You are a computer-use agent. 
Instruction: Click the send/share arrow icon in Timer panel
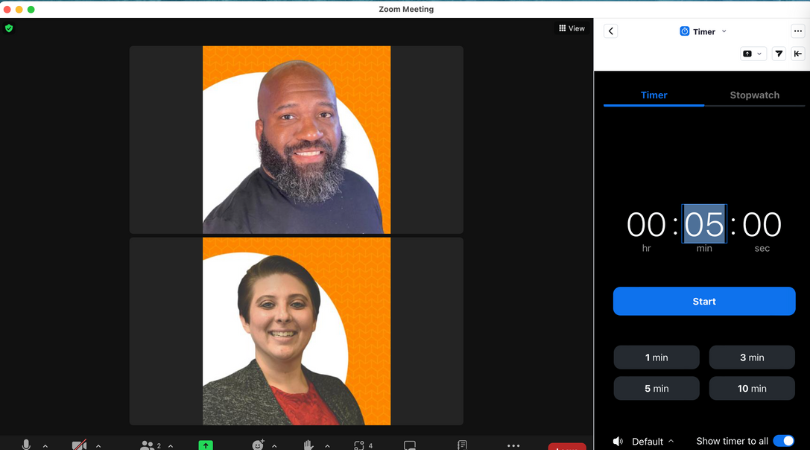[779, 54]
